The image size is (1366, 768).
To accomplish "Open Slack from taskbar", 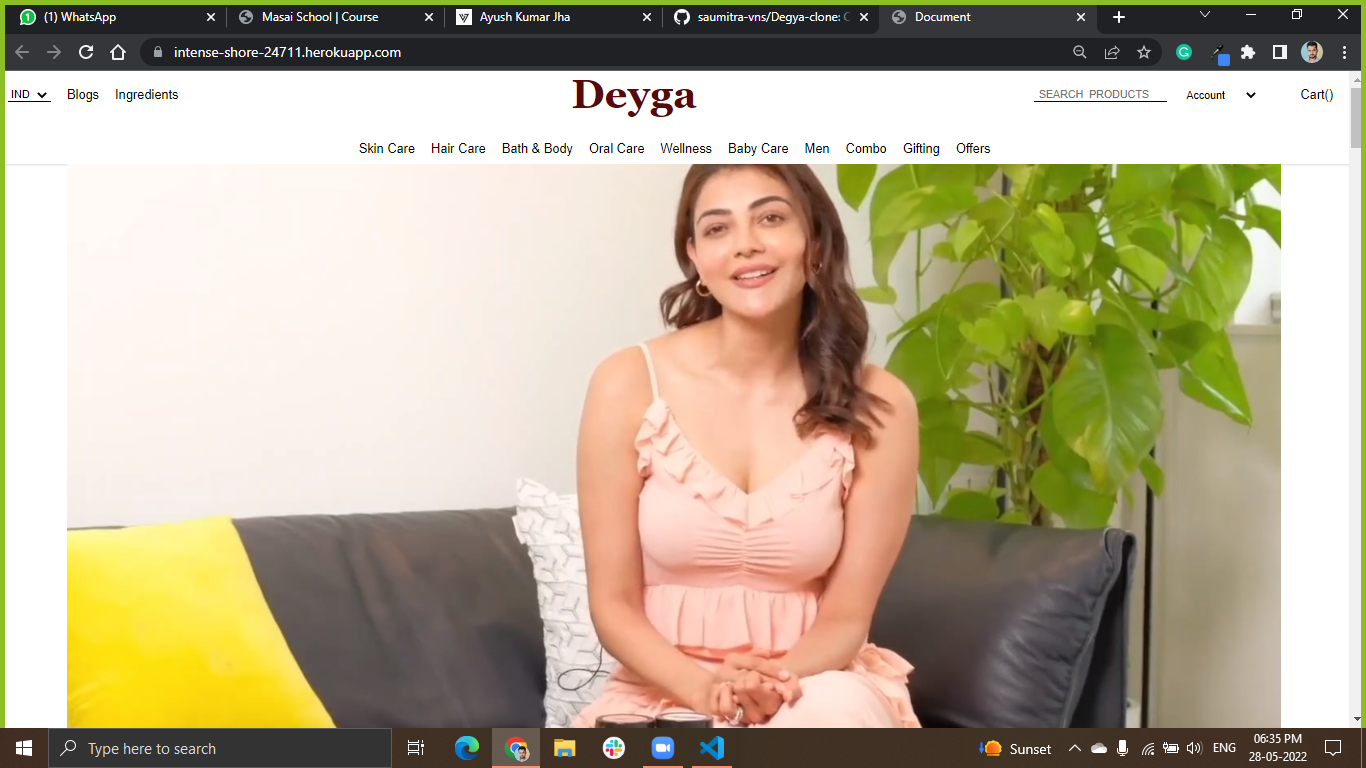I will pos(614,748).
